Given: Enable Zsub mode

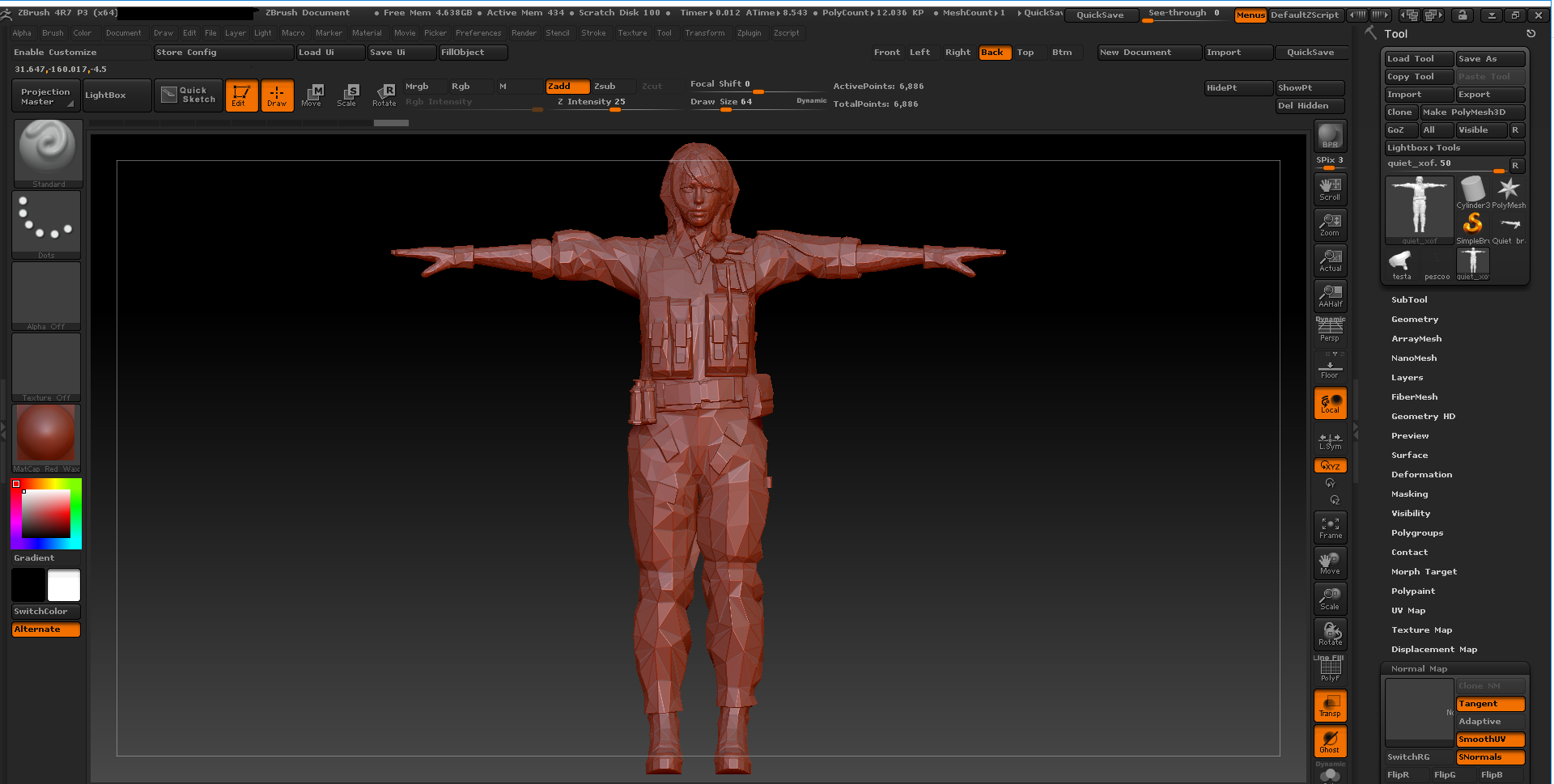Looking at the screenshot, I should click(x=613, y=86).
